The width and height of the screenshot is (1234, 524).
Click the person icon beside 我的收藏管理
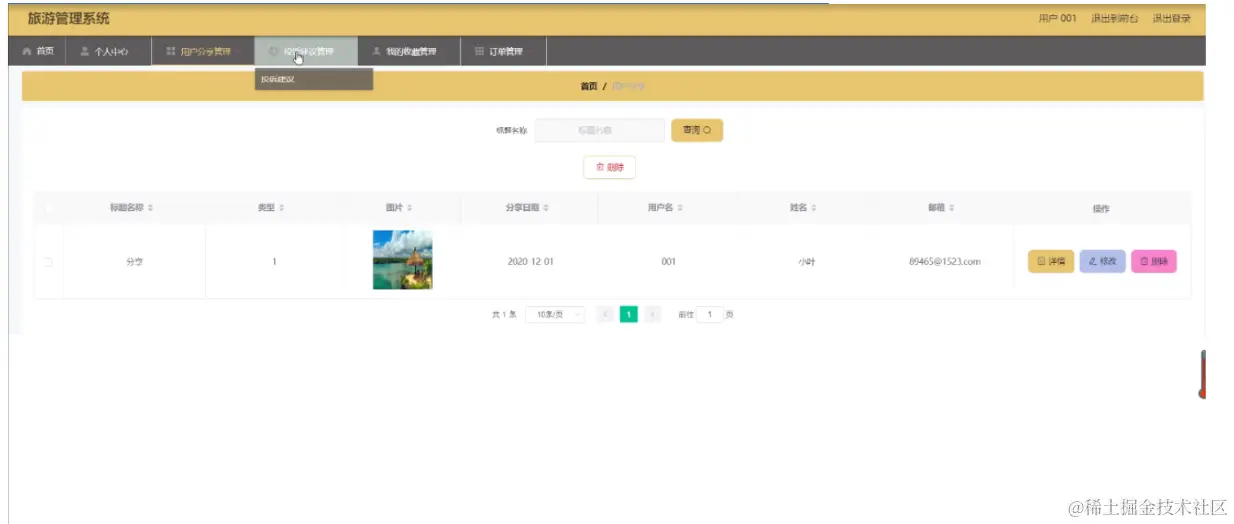(376, 51)
